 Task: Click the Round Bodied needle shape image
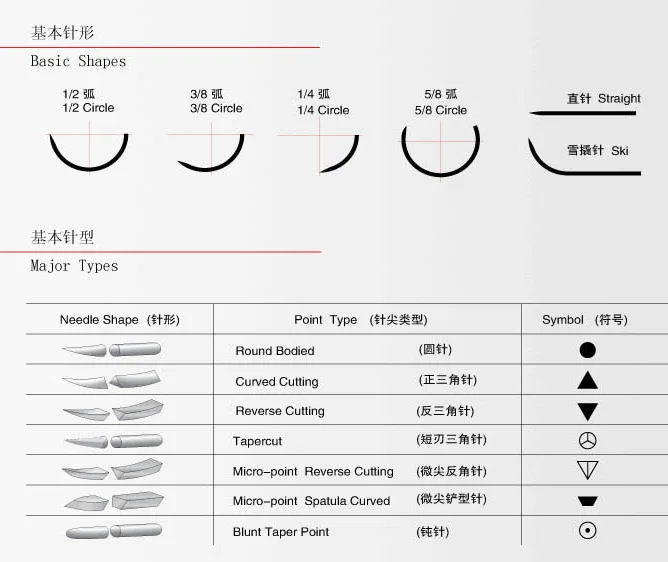coord(111,350)
